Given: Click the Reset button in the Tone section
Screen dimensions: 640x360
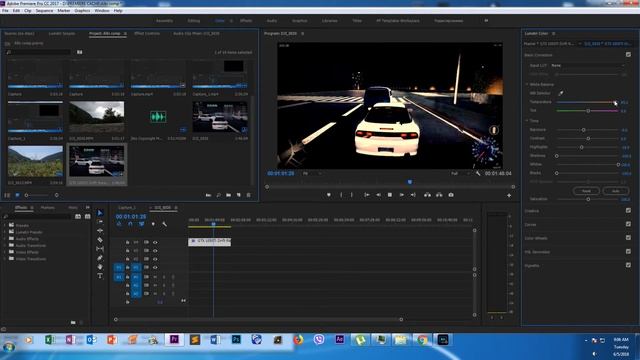Looking at the screenshot, I should click(x=586, y=191).
